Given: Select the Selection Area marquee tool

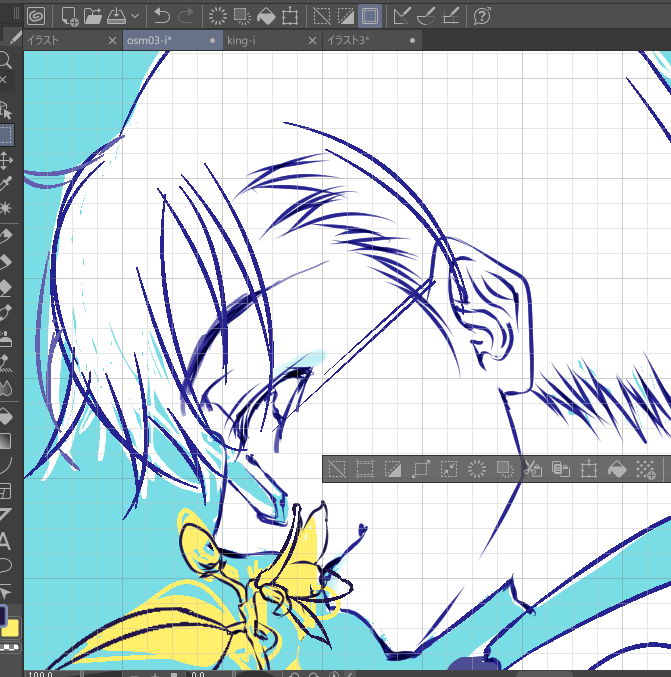Looking at the screenshot, I should click(6, 135).
